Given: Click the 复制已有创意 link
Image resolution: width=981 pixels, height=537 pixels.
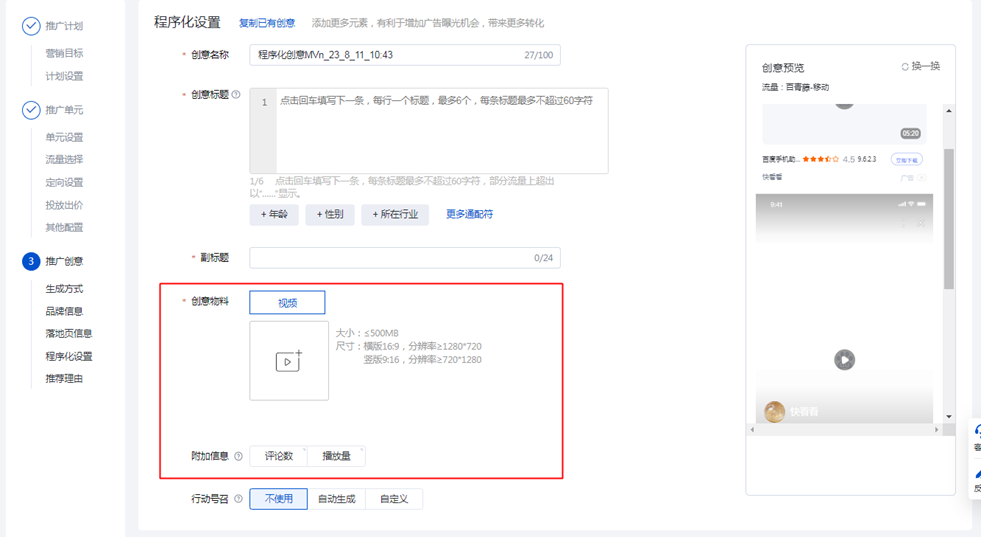Looking at the screenshot, I should pos(267,23).
